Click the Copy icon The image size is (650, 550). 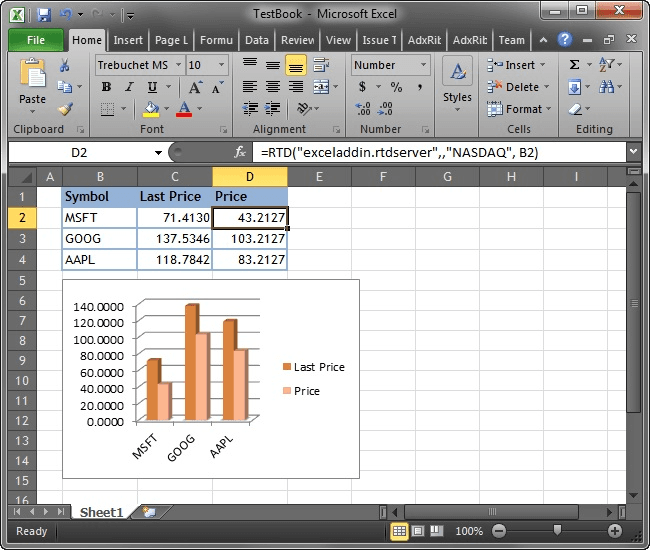point(65,87)
